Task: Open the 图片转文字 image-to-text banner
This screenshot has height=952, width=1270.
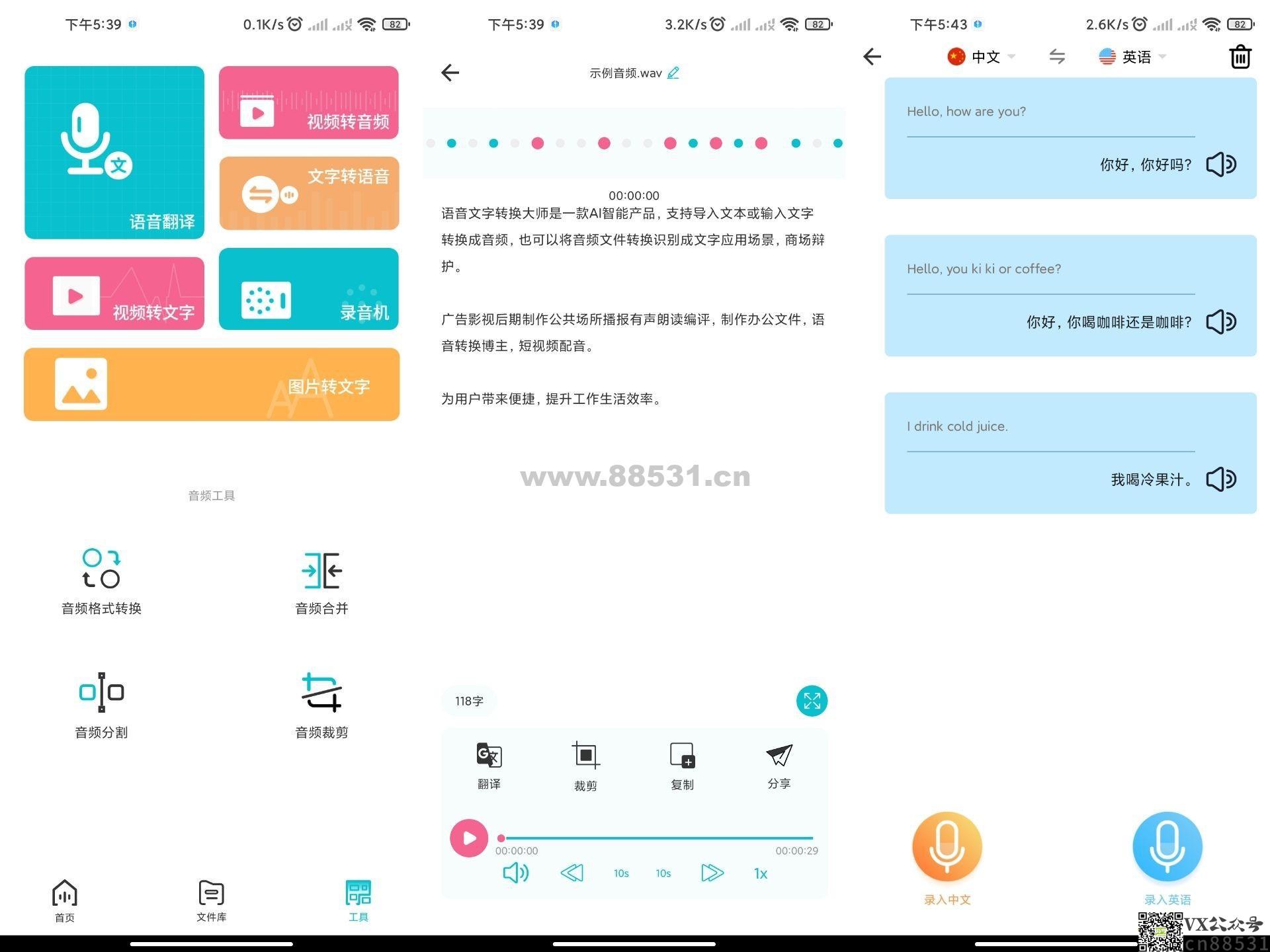Action: (x=212, y=384)
